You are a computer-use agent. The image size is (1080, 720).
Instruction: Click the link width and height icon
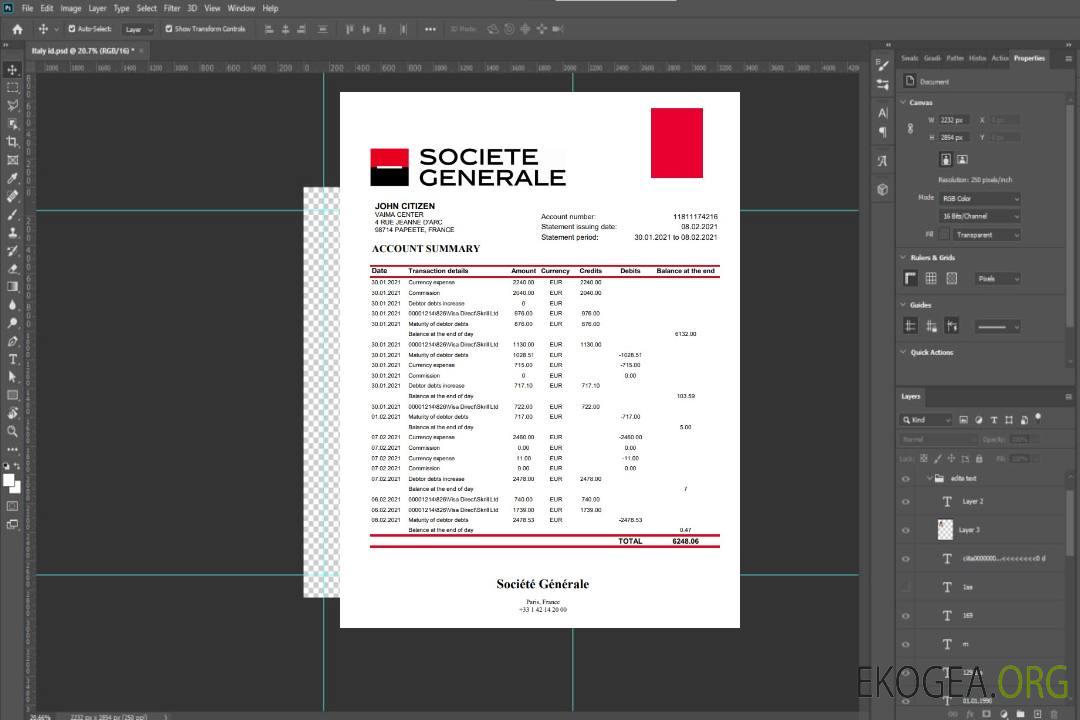[910, 129]
